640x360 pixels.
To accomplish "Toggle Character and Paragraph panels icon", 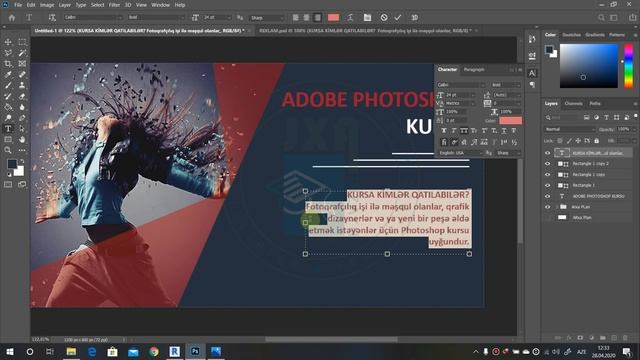I will point(367,18).
